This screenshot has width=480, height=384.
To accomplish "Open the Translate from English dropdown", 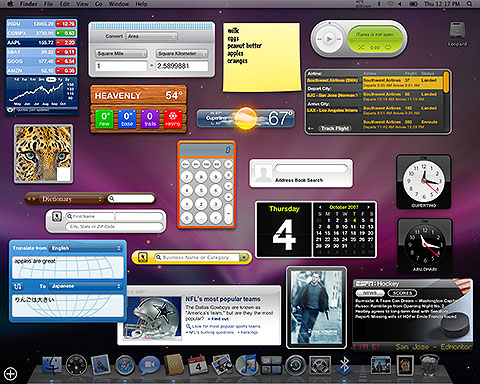I will [86, 248].
